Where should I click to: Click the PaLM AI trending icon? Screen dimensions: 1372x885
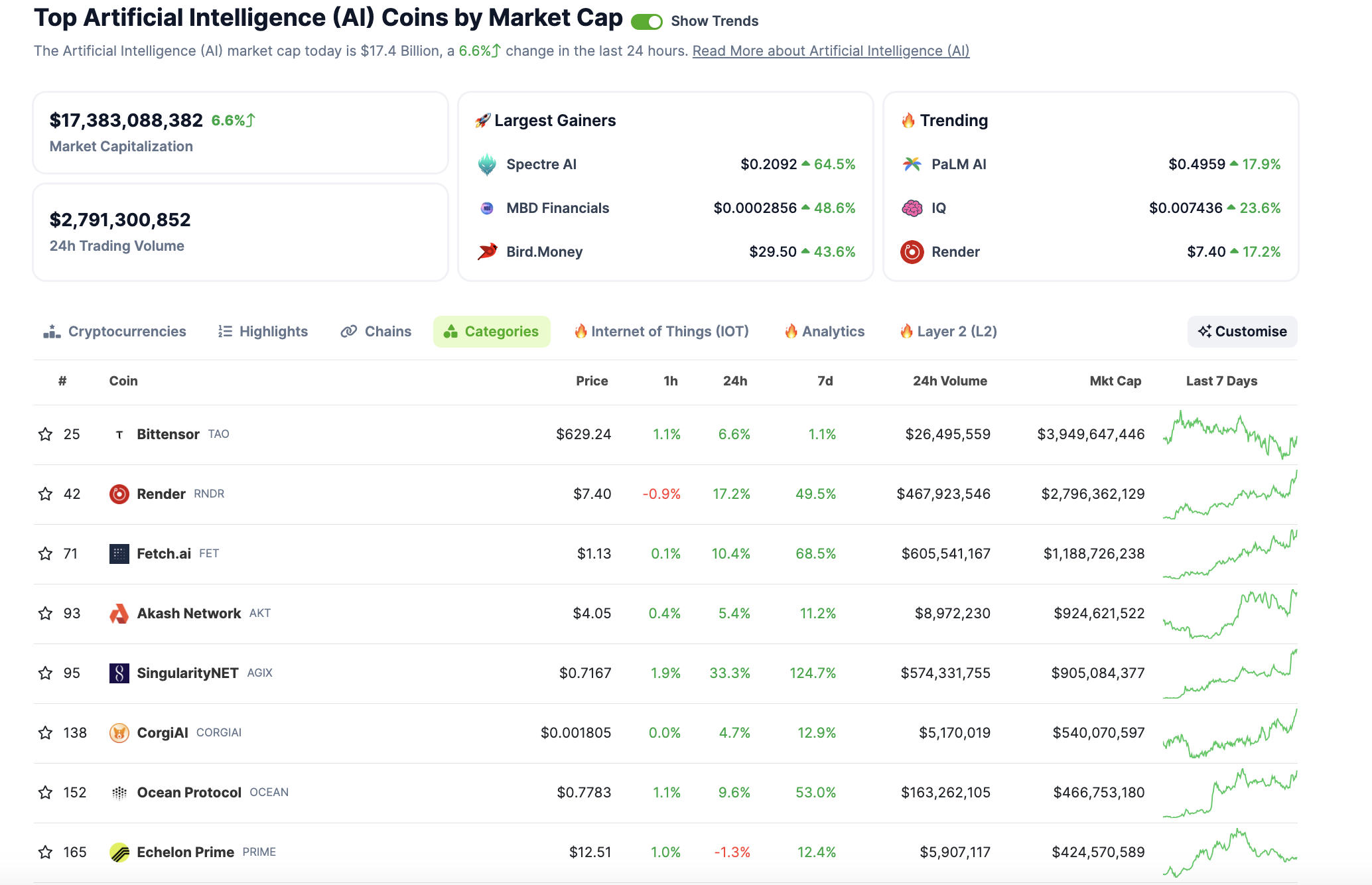coord(912,165)
